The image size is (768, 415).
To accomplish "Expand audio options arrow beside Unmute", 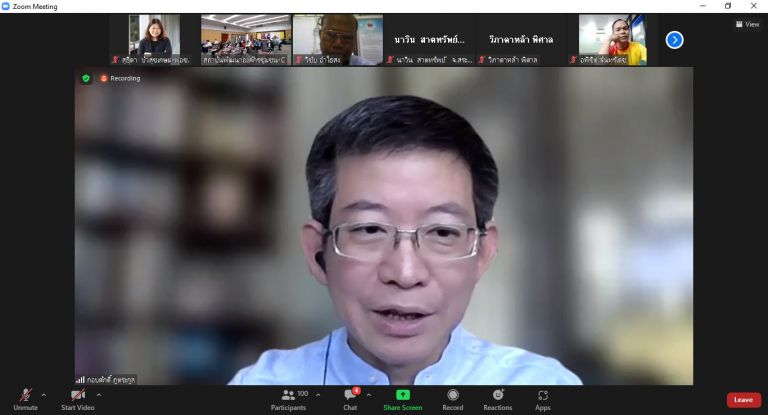I will coord(44,395).
